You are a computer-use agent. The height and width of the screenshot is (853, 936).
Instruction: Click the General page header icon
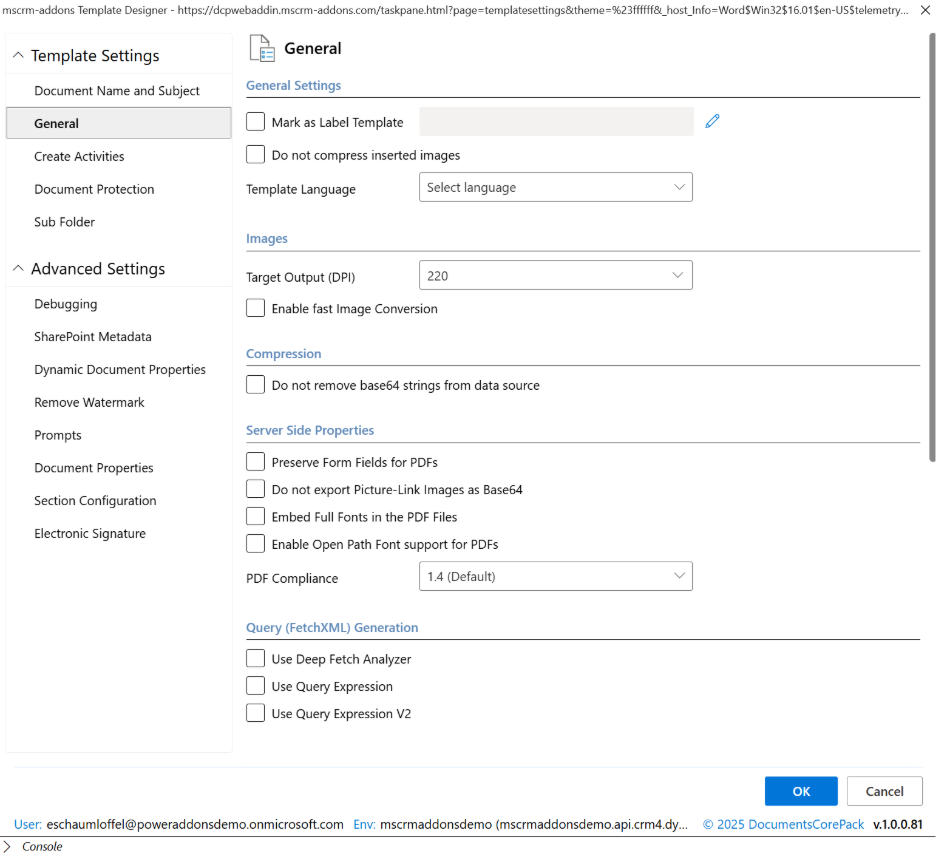tap(261, 49)
